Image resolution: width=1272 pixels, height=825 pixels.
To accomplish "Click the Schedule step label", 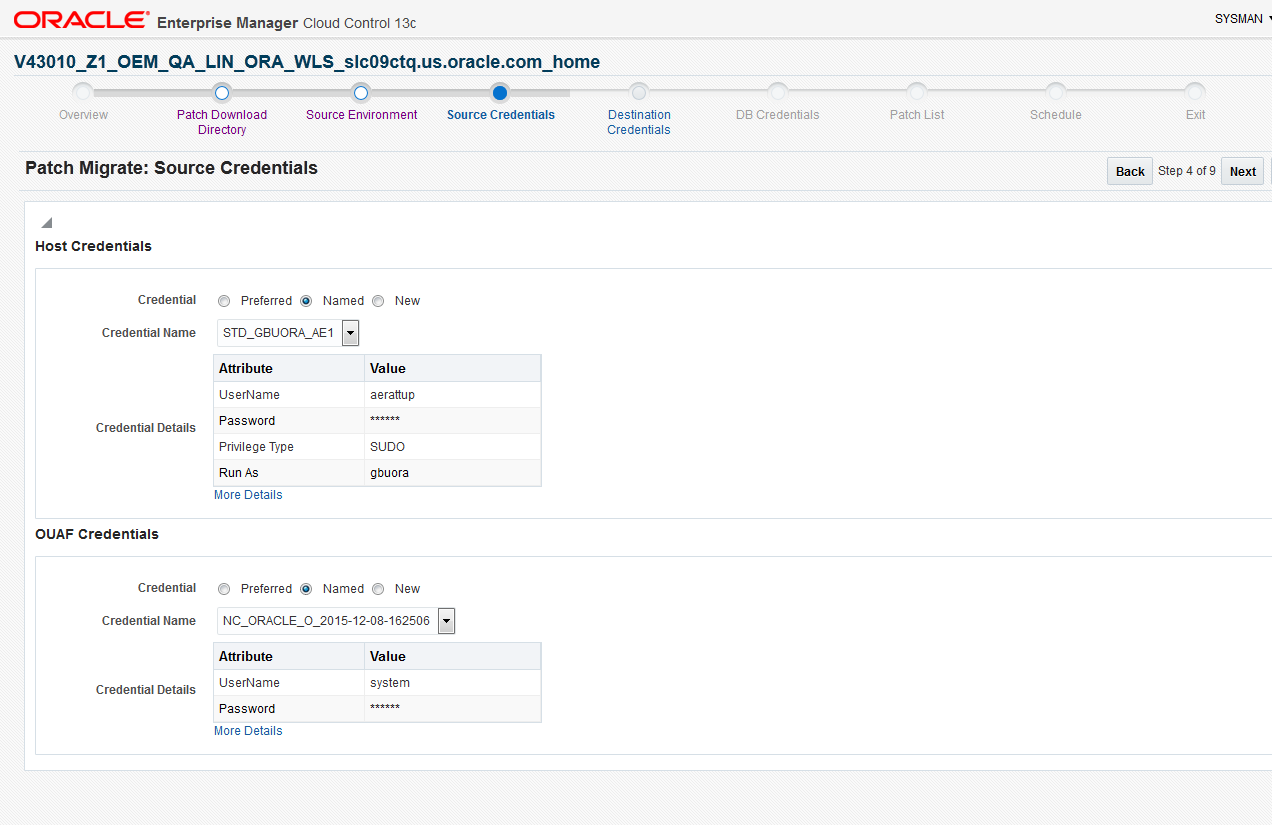I will [1056, 115].
